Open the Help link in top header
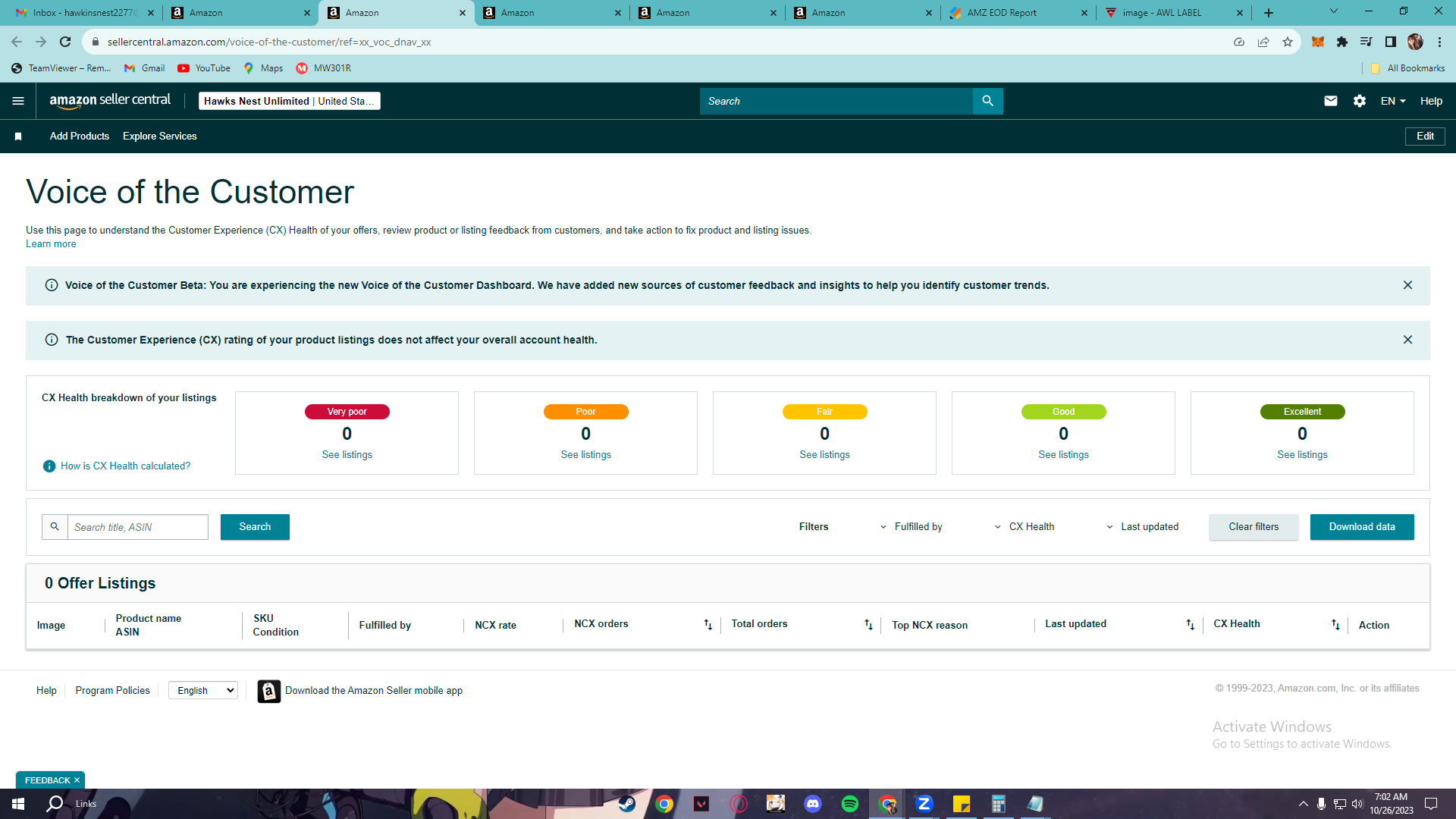Image resolution: width=1456 pixels, height=819 pixels. (x=1431, y=101)
